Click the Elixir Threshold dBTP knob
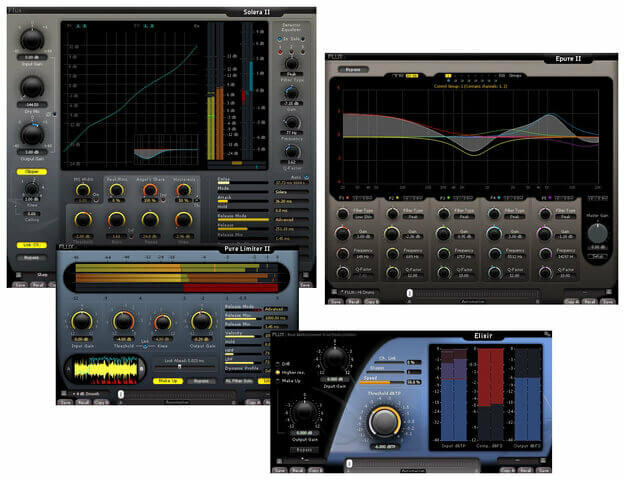Screen dimensions: 625x480 click(x=384, y=422)
